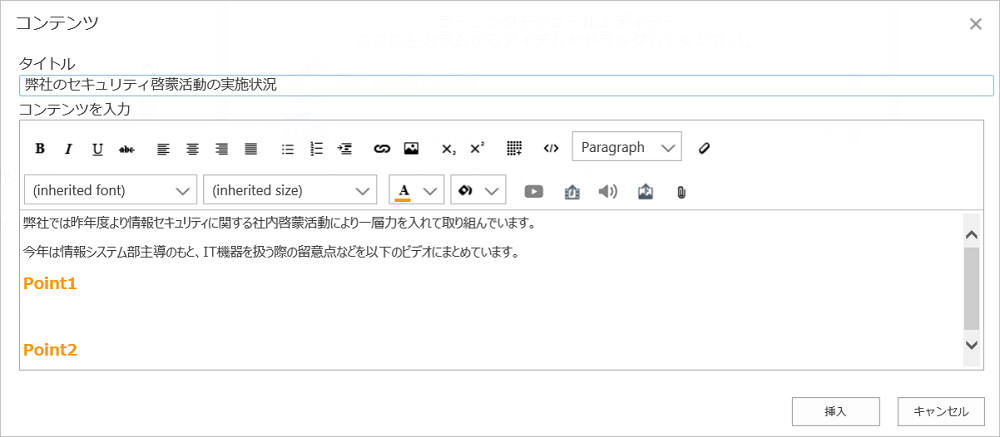The height and width of the screenshot is (437, 1000).
Task: Apply superscript formatting
Action: tap(477, 148)
